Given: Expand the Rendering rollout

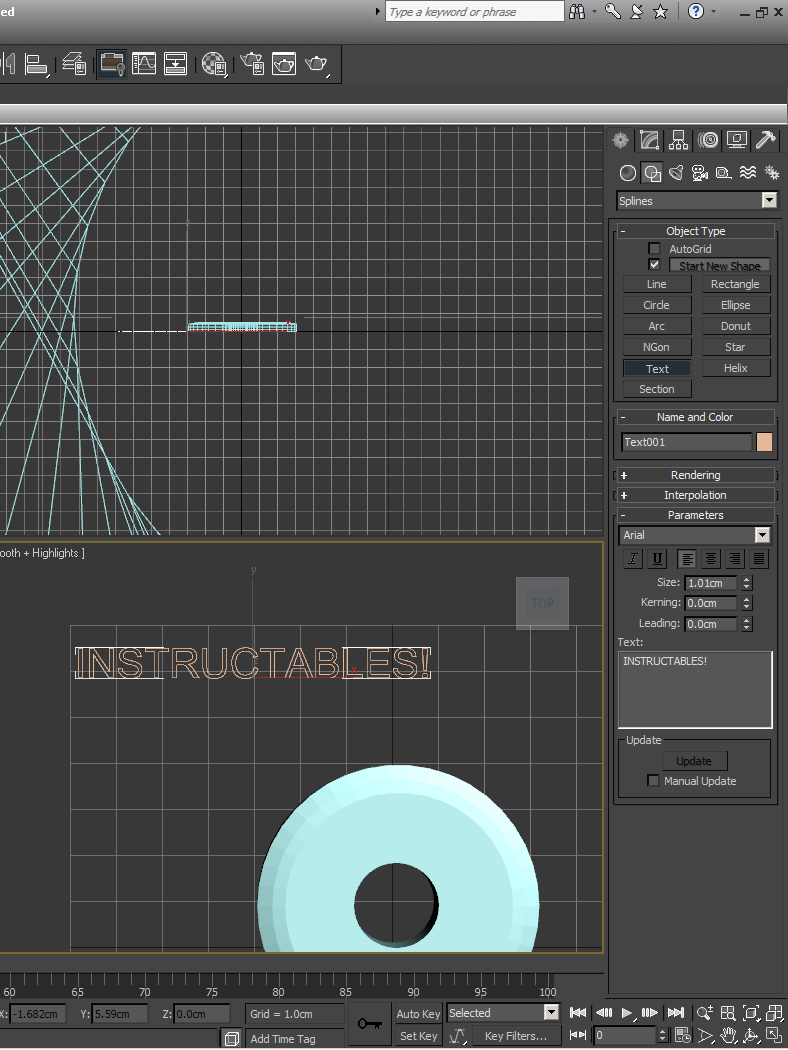Looking at the screenshot, I should (696, 475).
